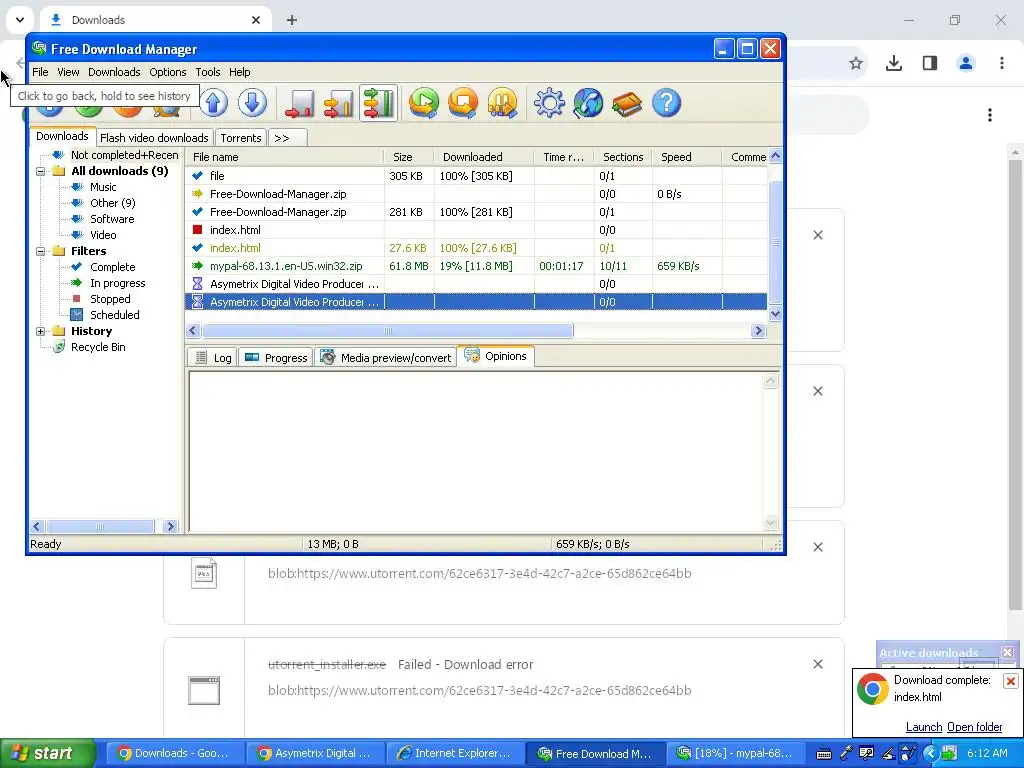Select the Software category
The width and height of the screenshot is (1024, 768).
coord(112,219)
